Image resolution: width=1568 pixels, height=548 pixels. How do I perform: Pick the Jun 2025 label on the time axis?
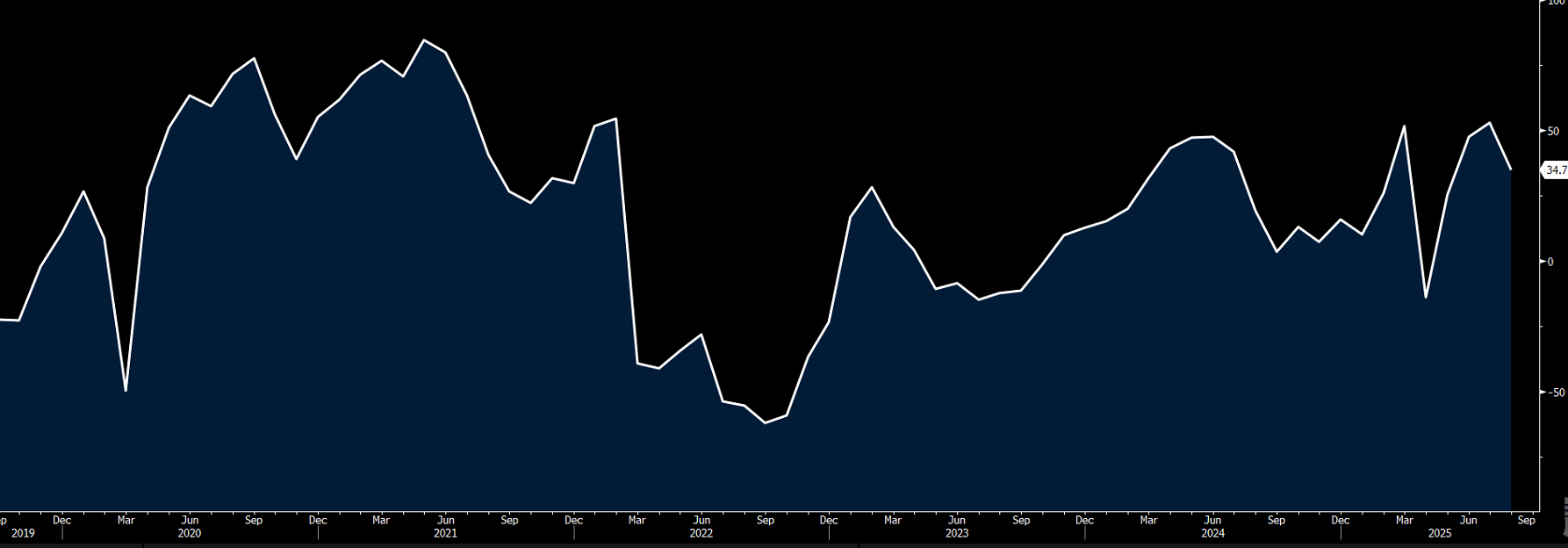[x=1468, y=520]
